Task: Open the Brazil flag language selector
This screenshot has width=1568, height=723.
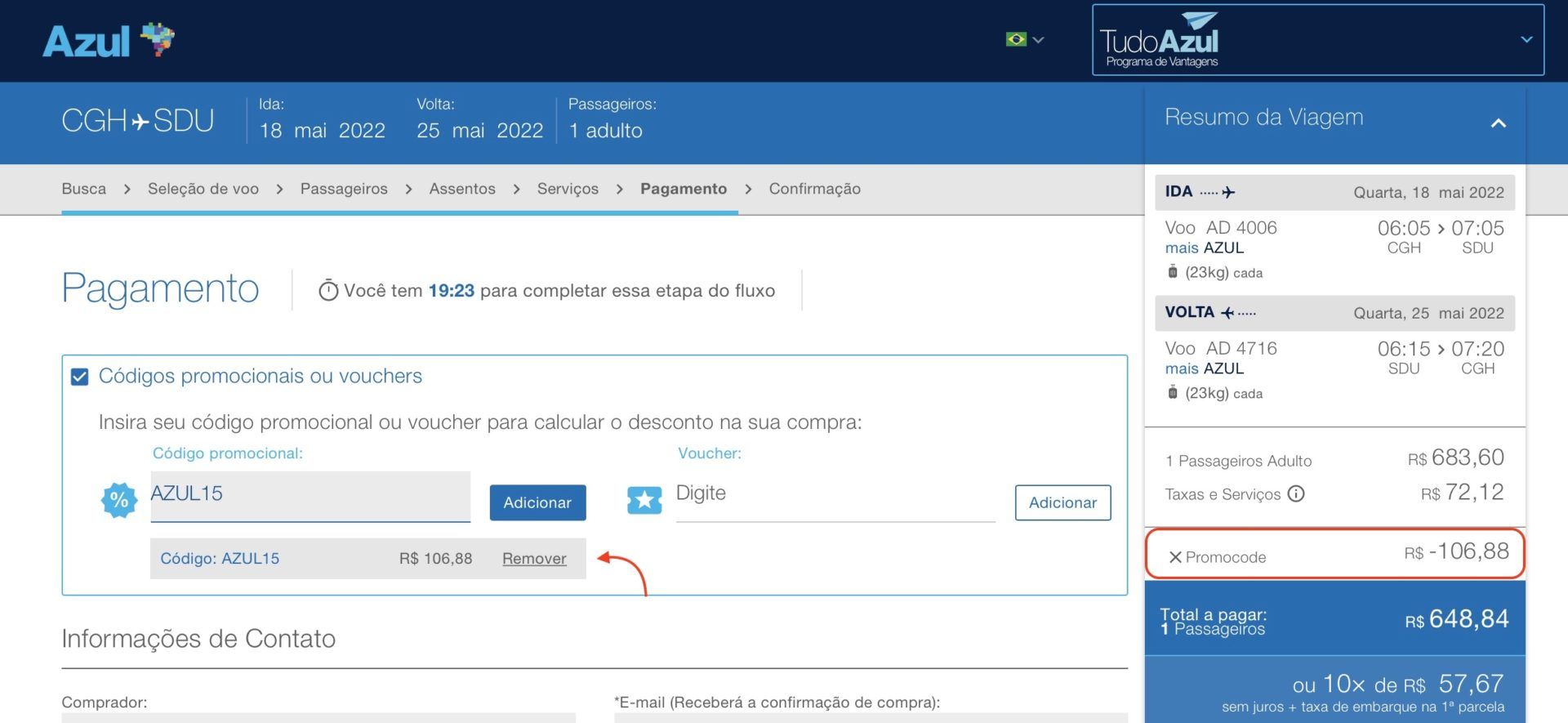Action: pyautogui.click(x=1024, y=39)
